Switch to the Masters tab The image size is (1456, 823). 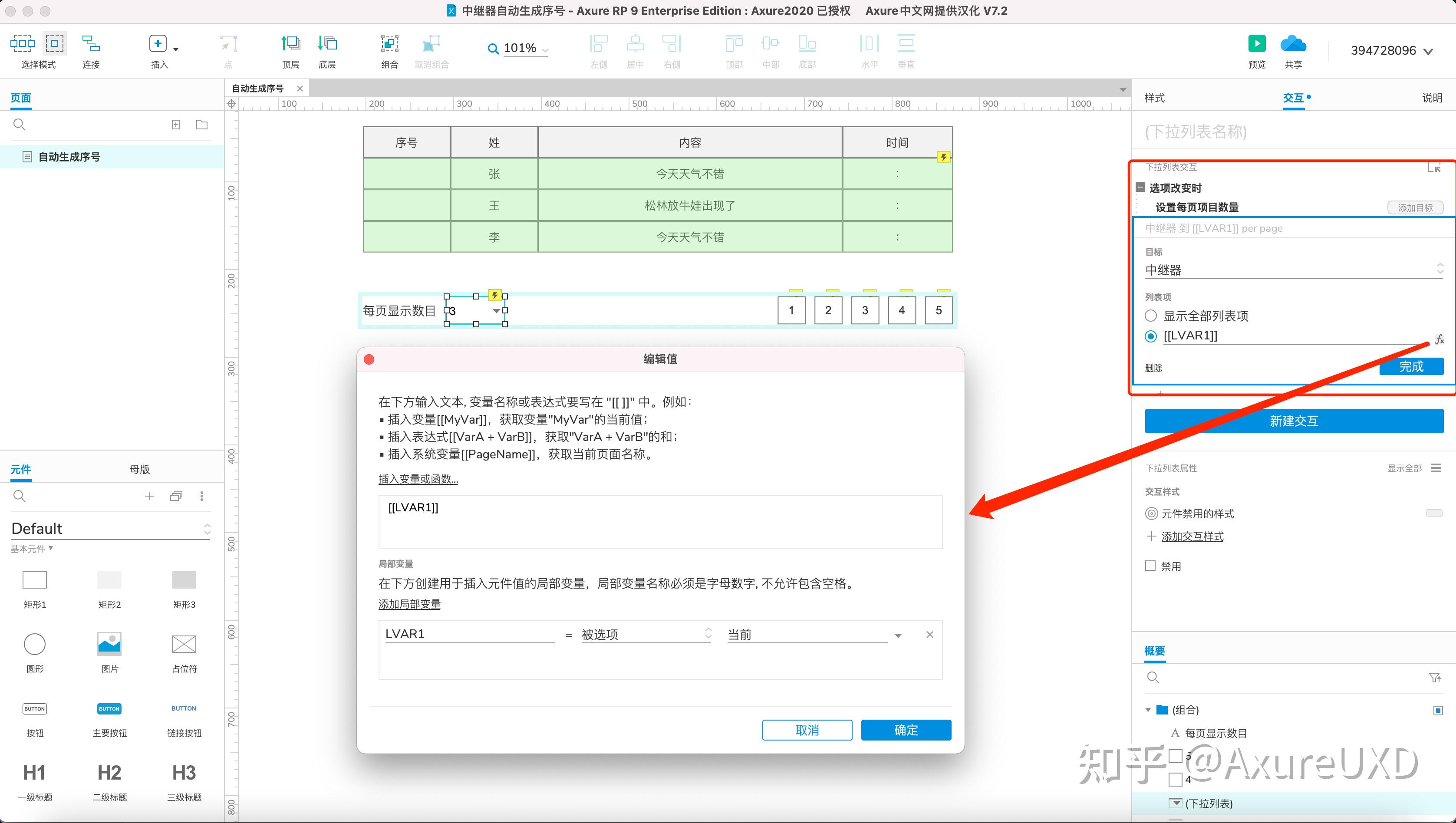tap(140, 469)
